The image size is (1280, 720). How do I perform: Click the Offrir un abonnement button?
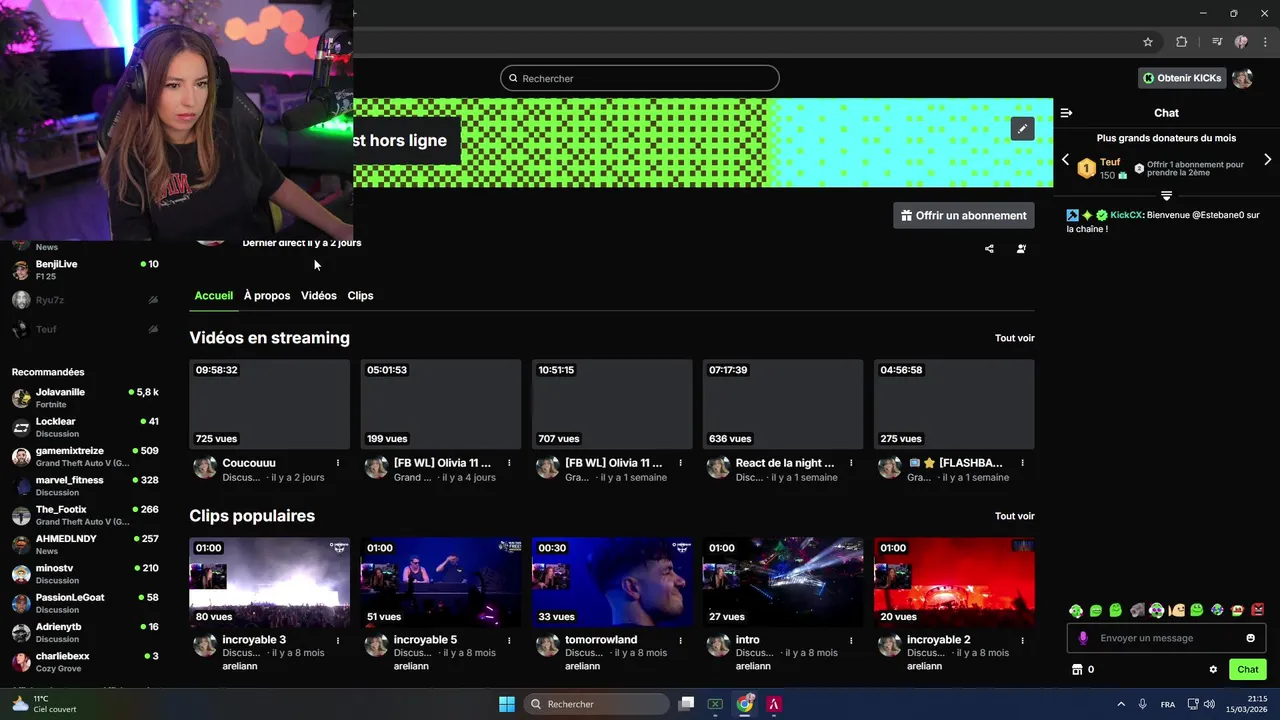(964, 215)
